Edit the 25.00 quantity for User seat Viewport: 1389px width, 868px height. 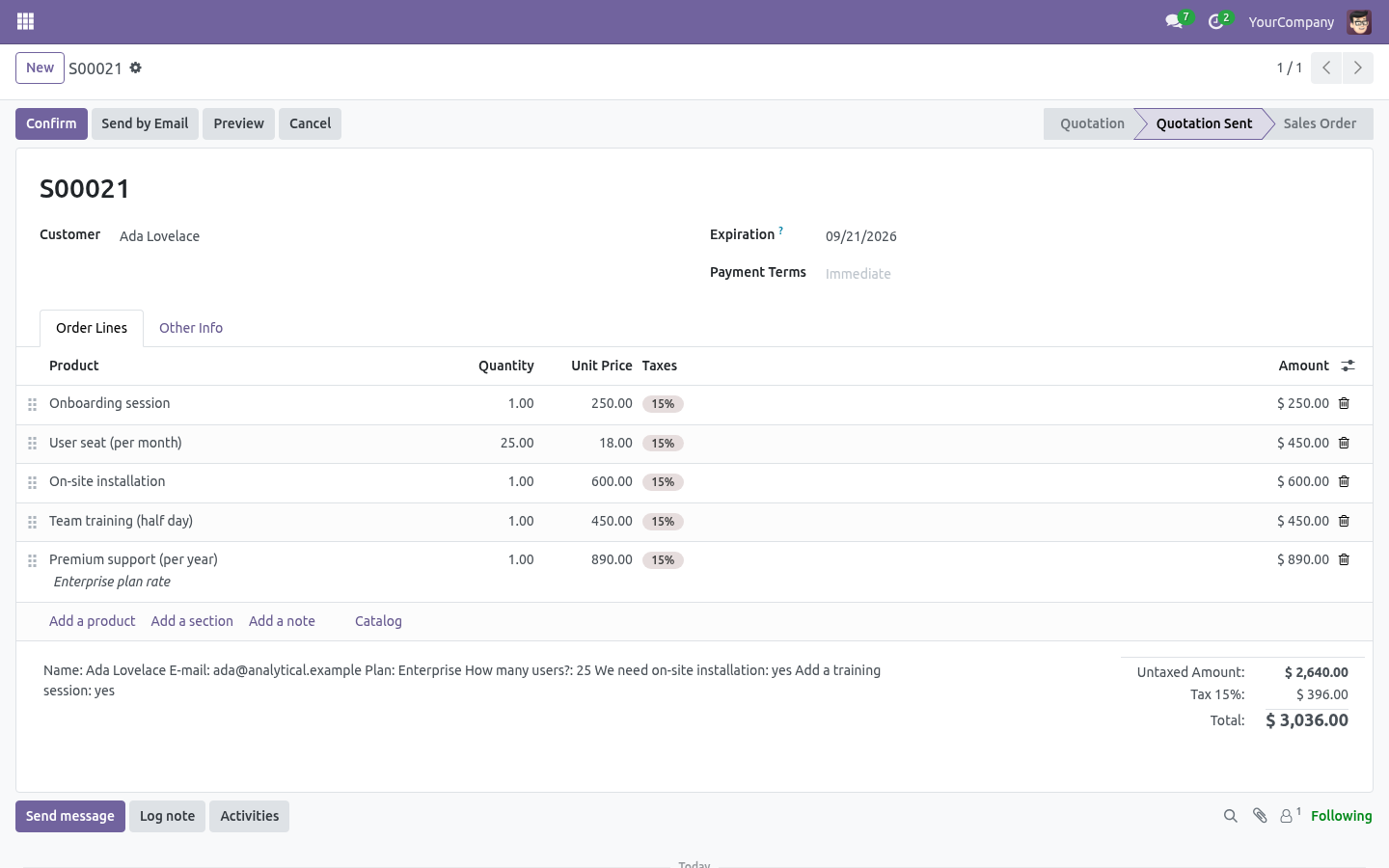click(517, 443)
